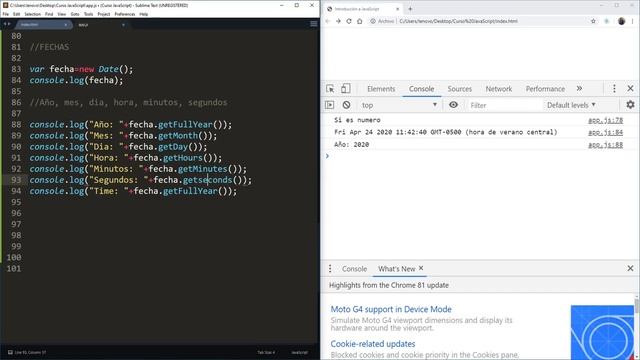
Task: Open Sublime Text Find menu
Action: click(x=49, y=14)
